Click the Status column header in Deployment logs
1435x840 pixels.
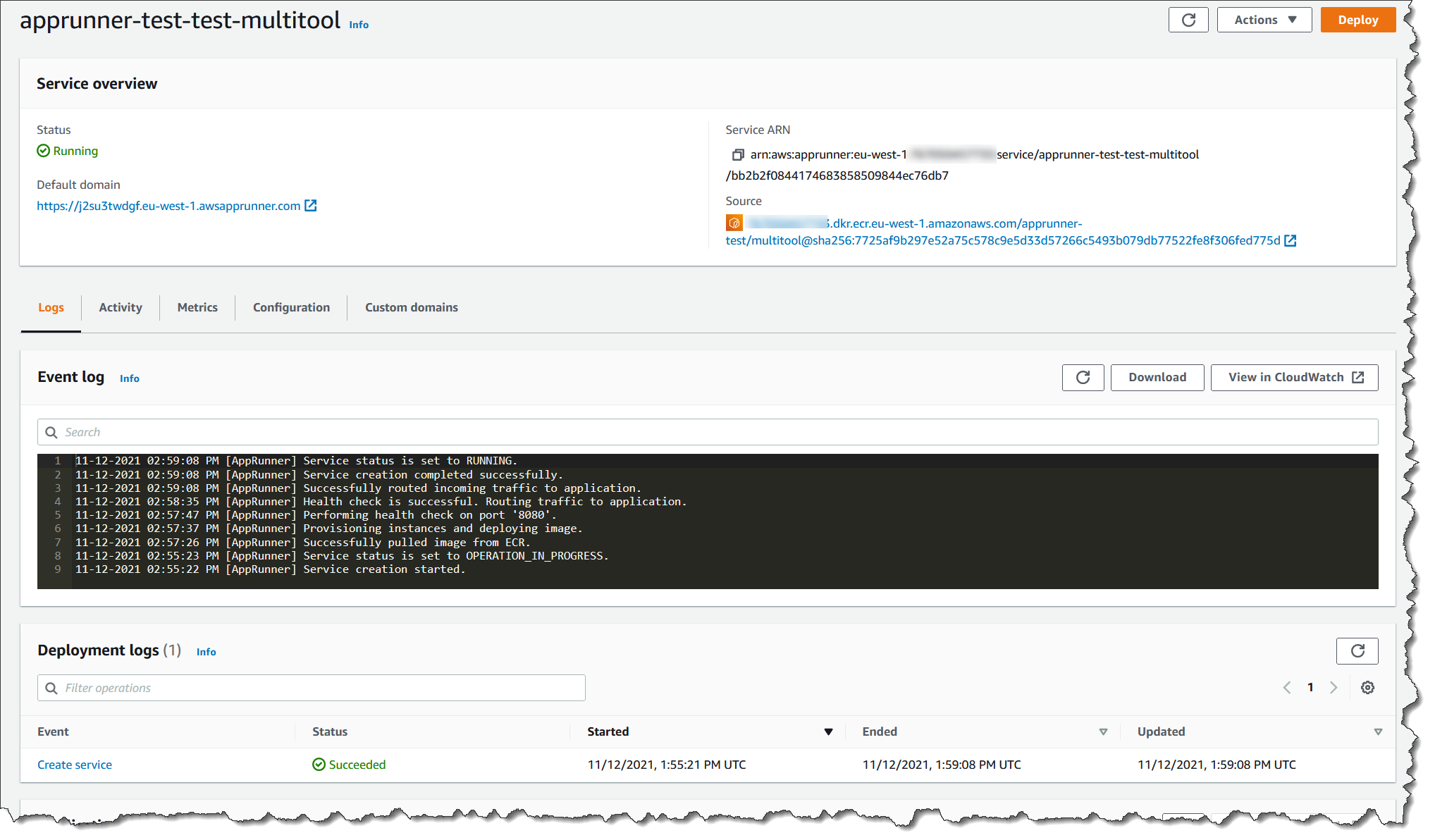(x=330, y=731)
